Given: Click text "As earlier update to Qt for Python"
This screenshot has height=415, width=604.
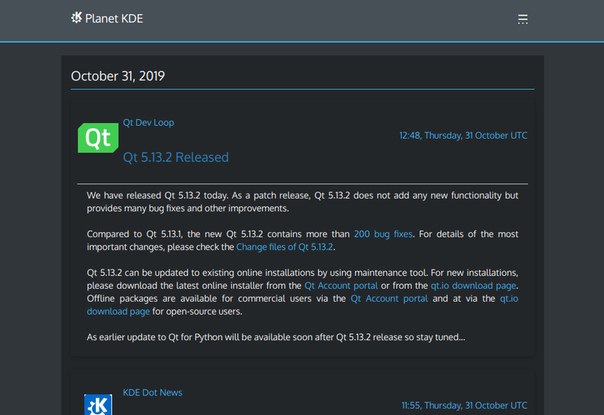Looking at the screenshot, I should click(154, 337).
